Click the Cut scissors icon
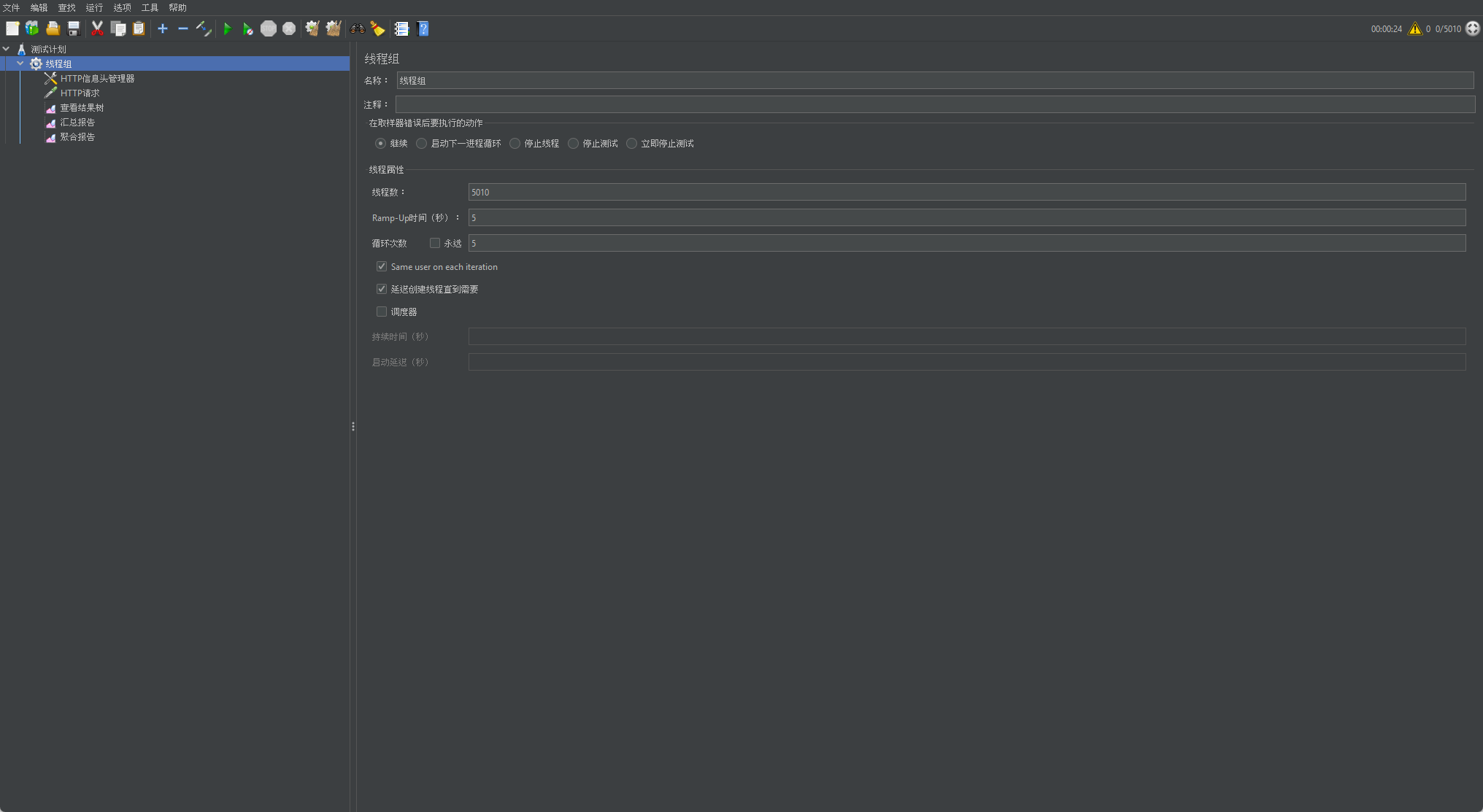The height and width of the screenshot is (812, 1483). (97, 28)
